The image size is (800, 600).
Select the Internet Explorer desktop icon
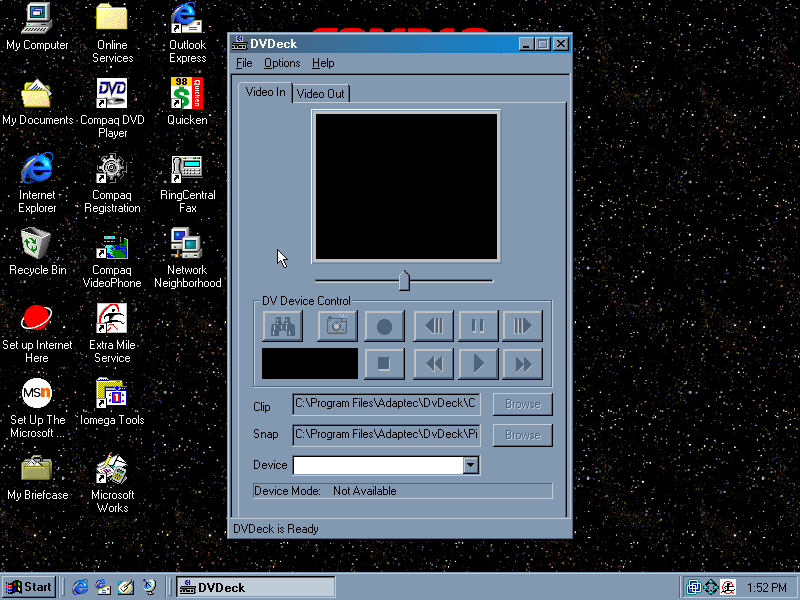[37, 183]
